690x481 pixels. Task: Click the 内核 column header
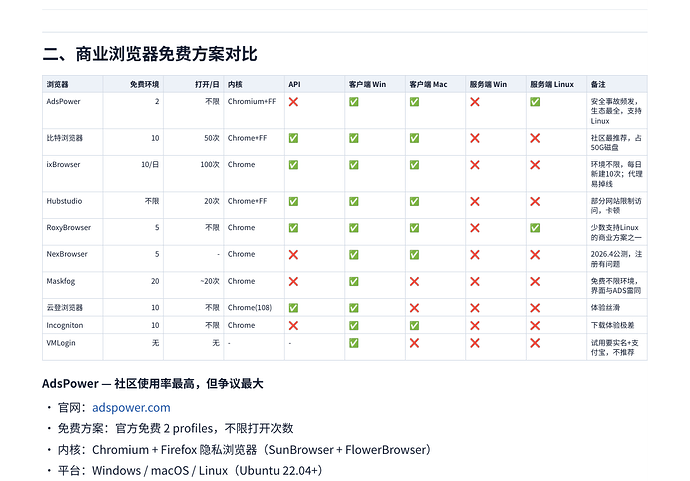point(254,84)
